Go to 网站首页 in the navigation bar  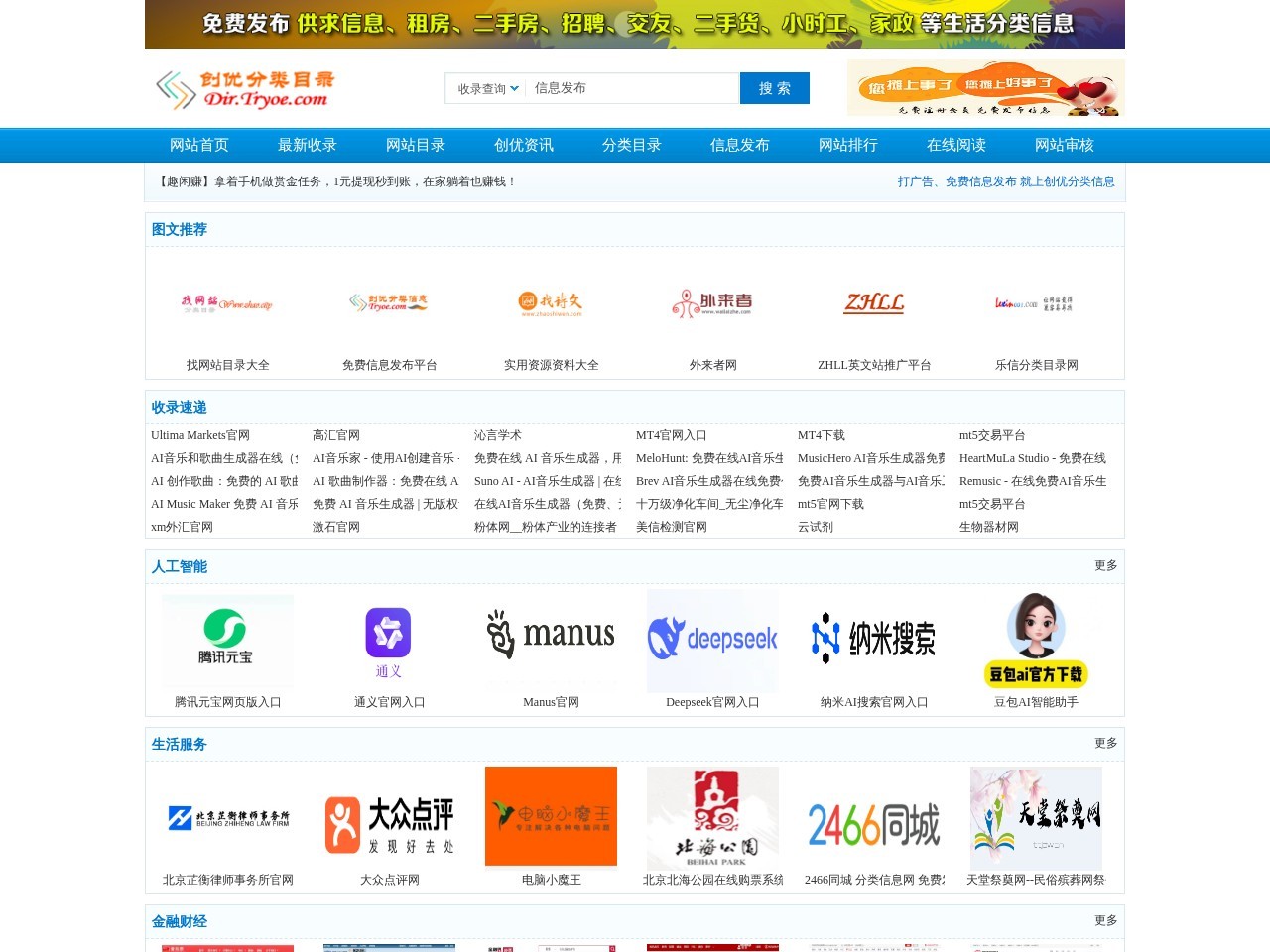(x=199, y=145)
